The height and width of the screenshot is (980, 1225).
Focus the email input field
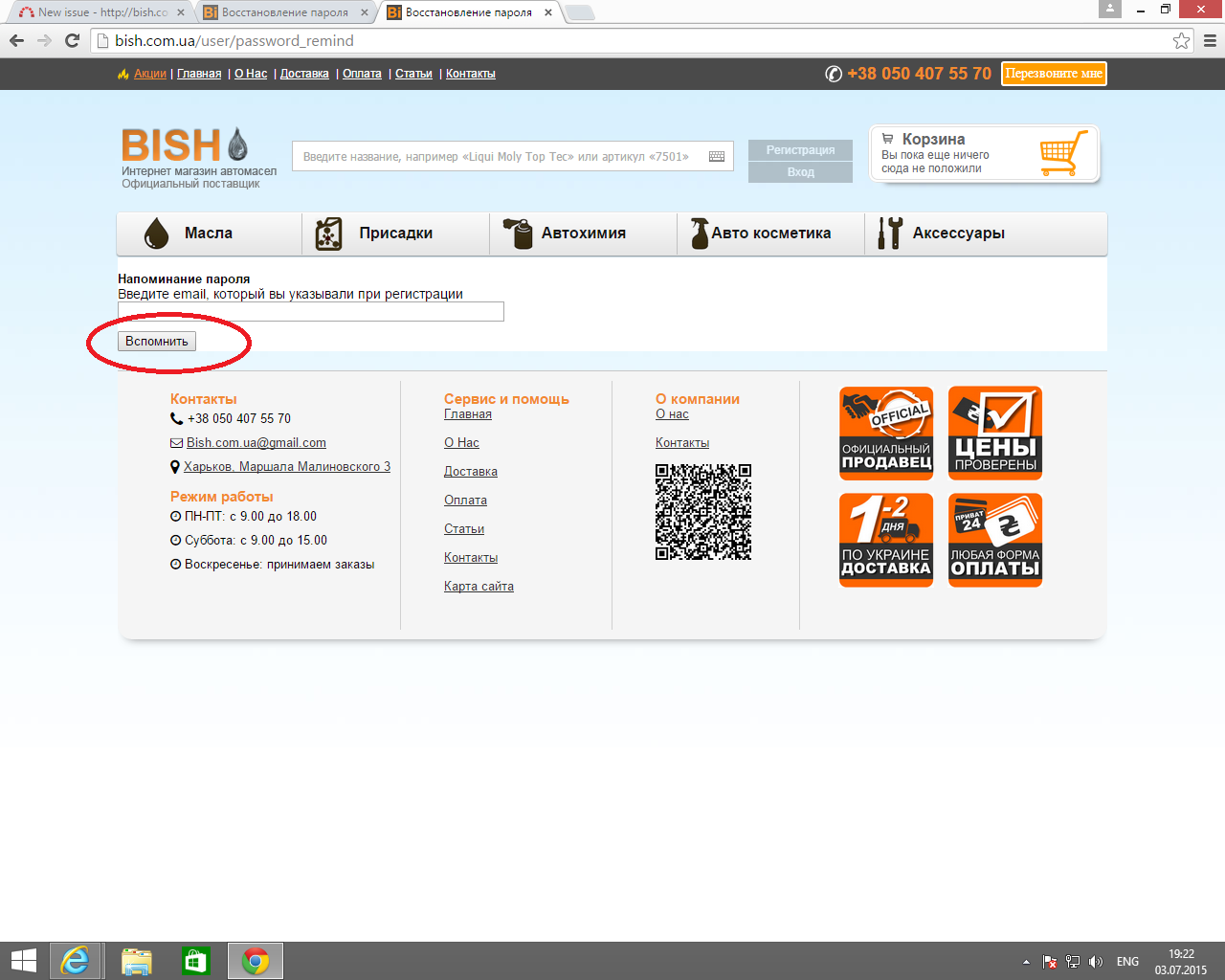tap(310, 312)
